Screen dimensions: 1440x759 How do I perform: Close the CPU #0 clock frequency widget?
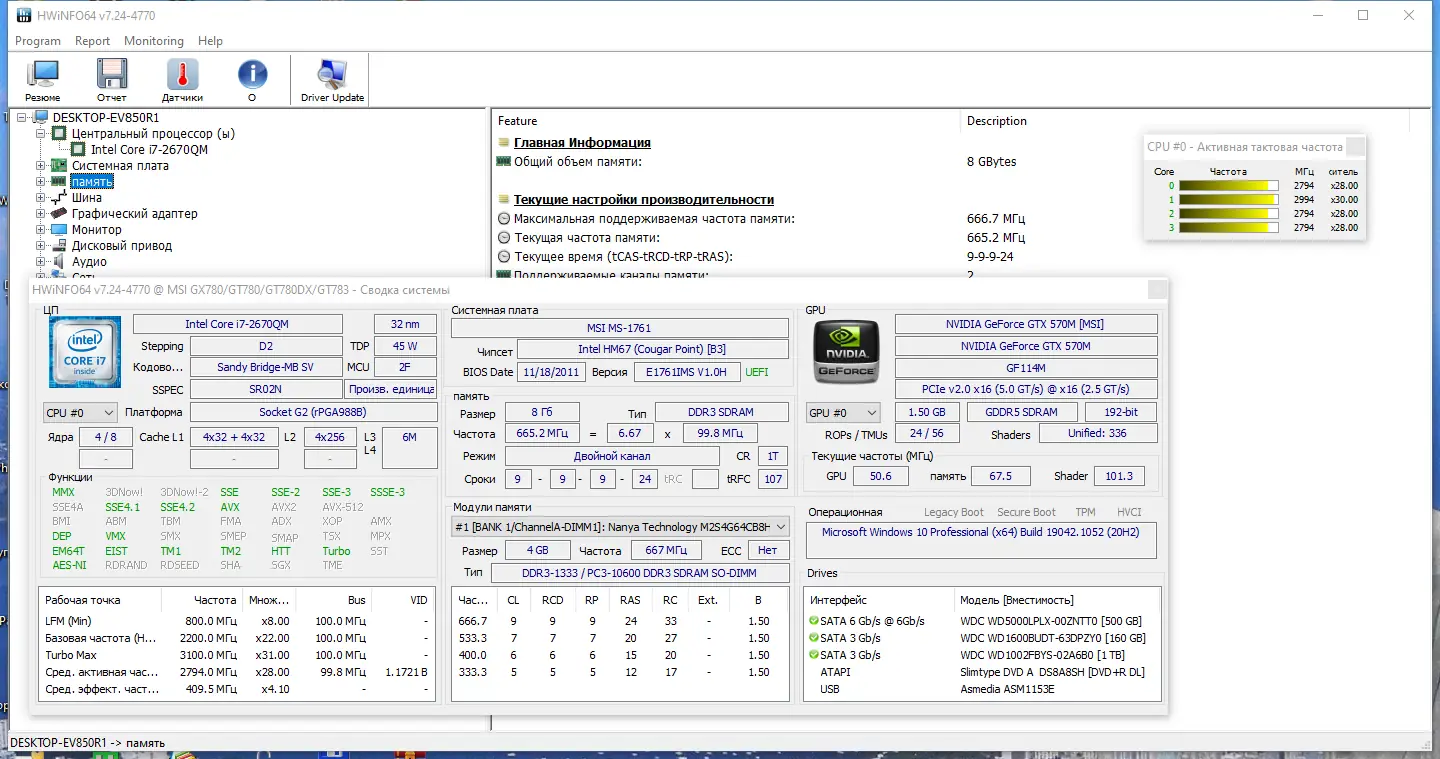[1355, 147]
